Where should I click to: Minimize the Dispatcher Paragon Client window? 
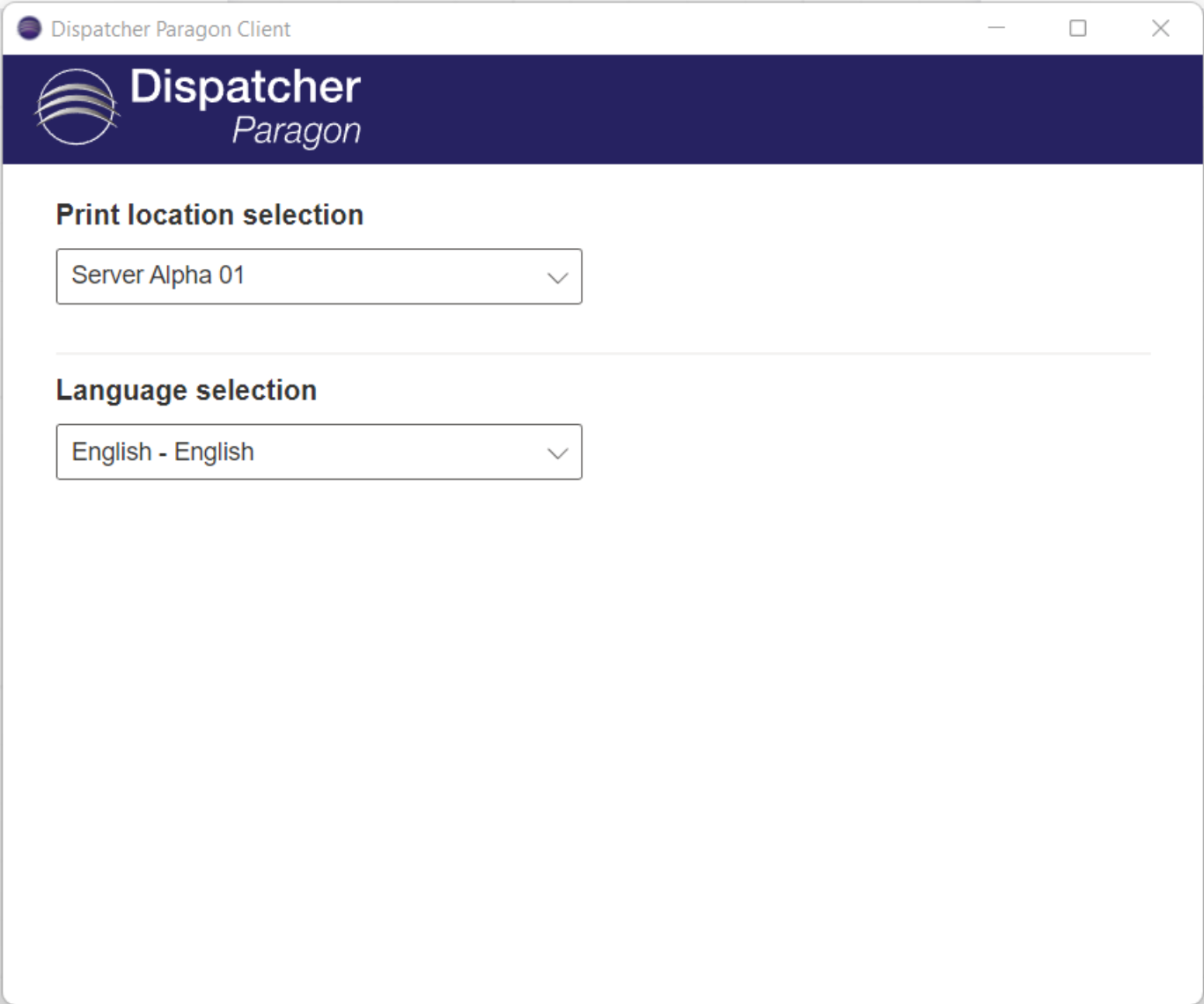pos(996,28)
